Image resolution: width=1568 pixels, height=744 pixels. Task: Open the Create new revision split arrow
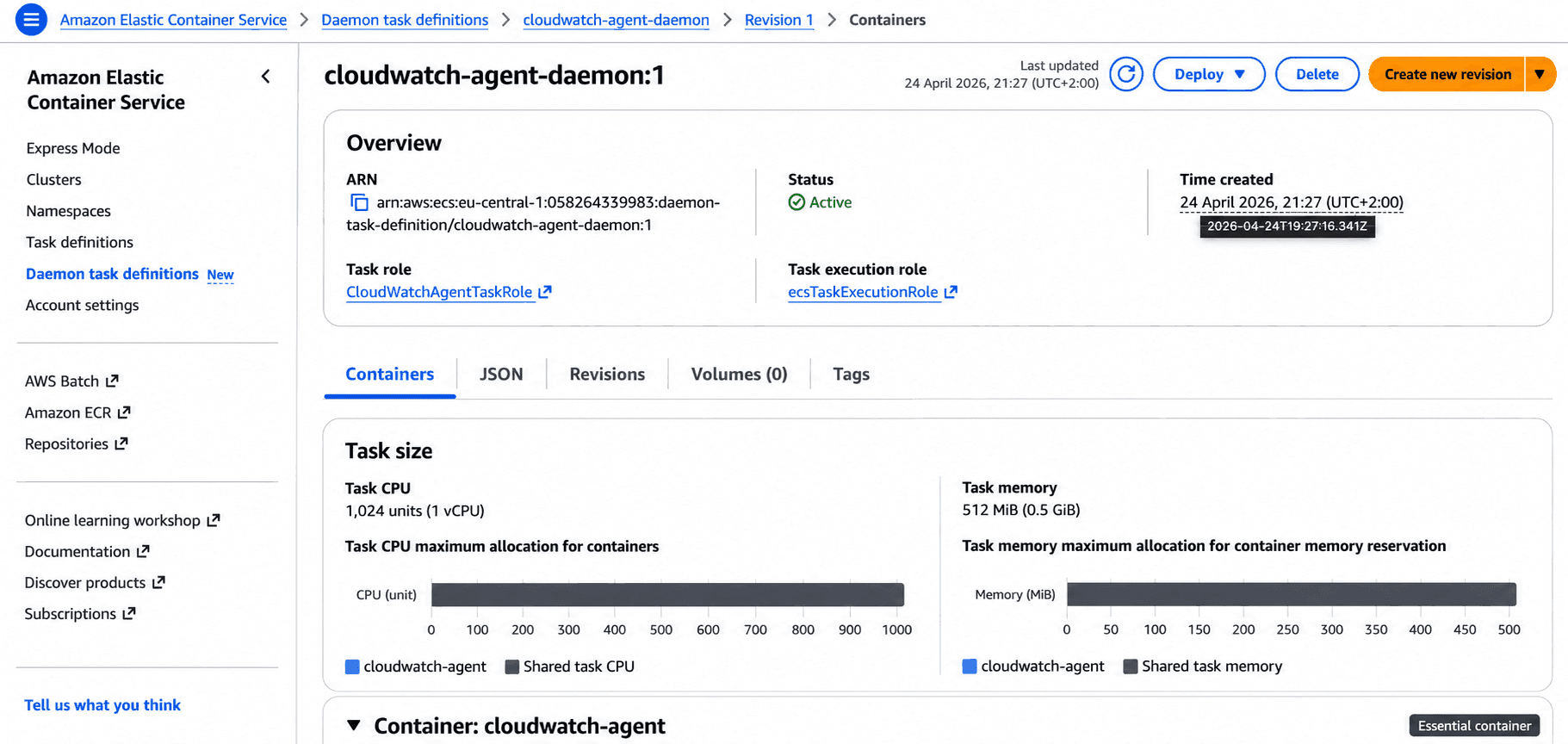1540,74
